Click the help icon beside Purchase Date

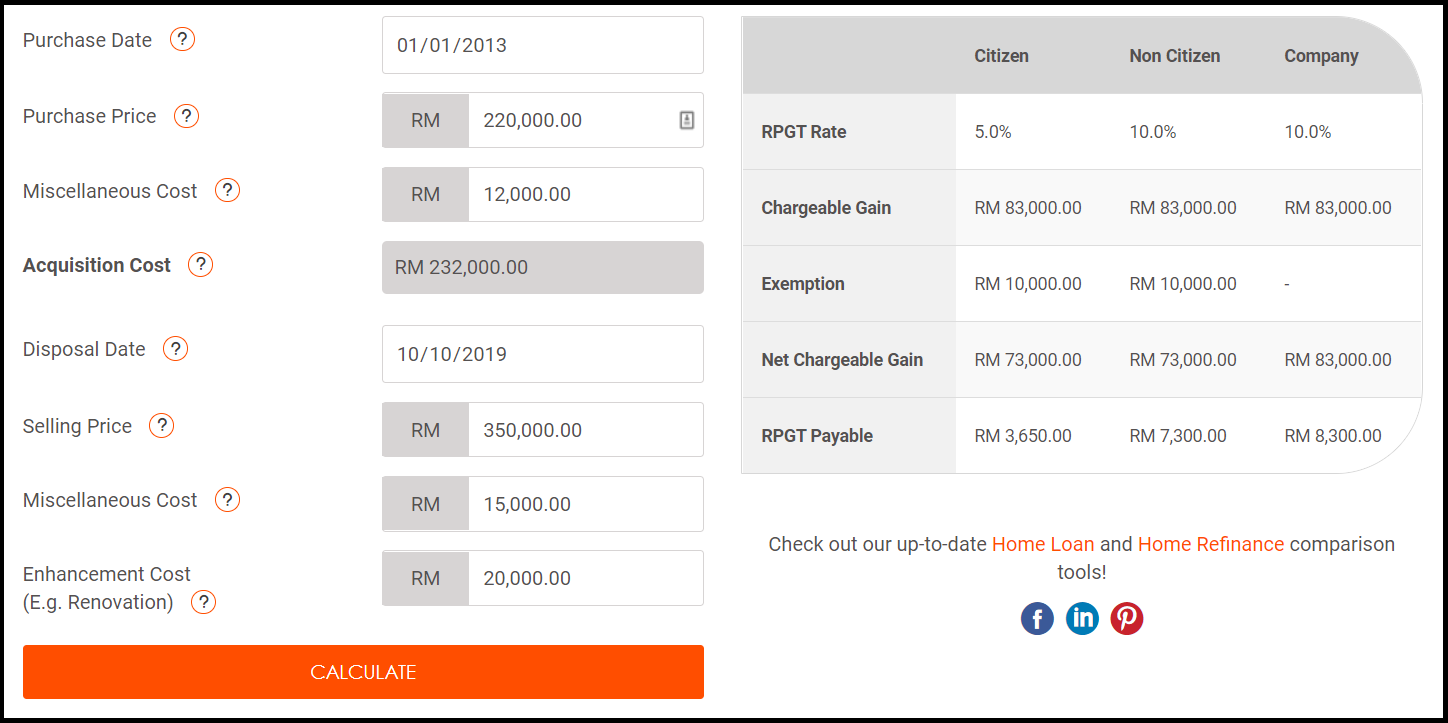coord(182,40)
